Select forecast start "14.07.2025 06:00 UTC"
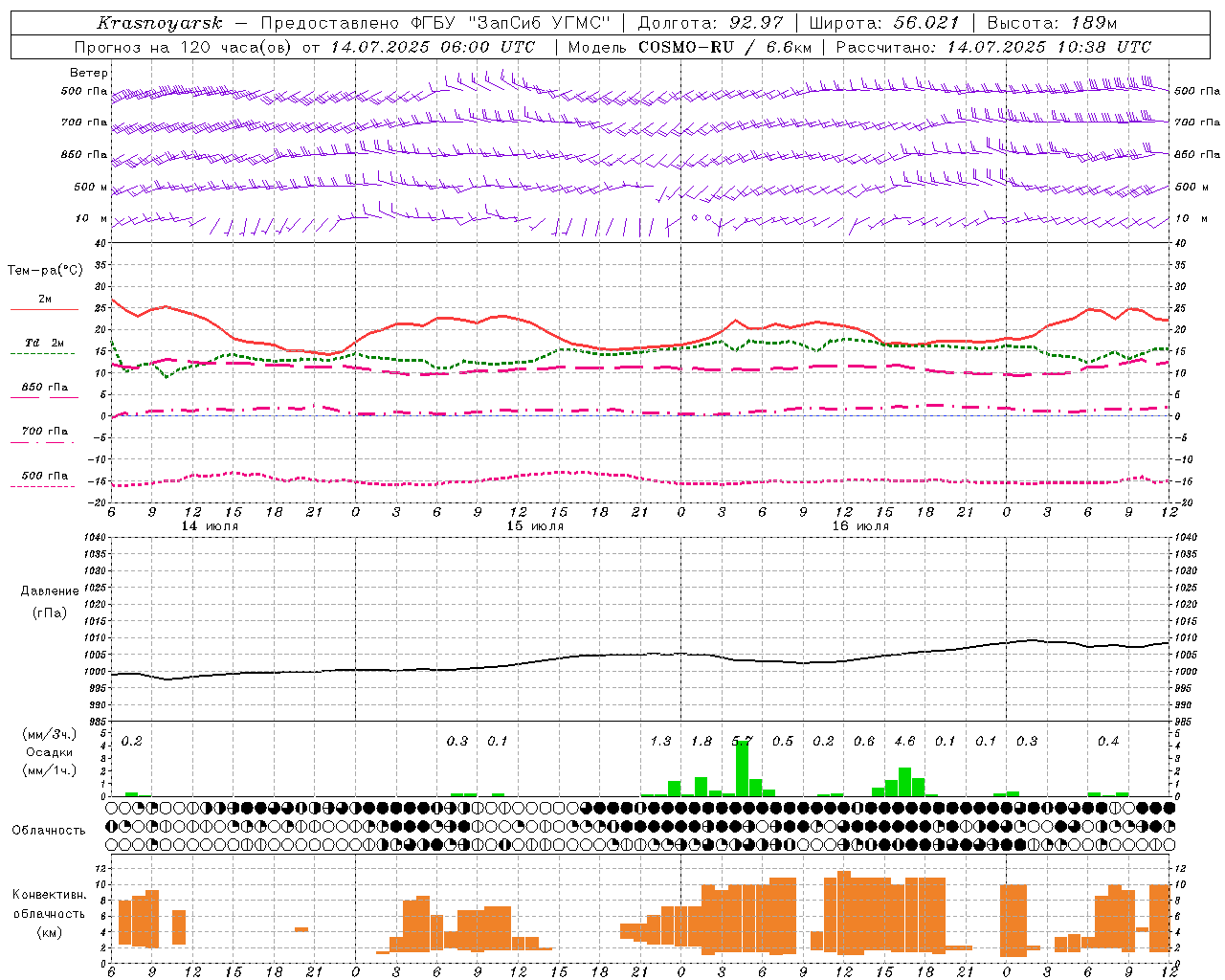The width and height of the screenshot is (1225, 980). [x=433, y=47]
